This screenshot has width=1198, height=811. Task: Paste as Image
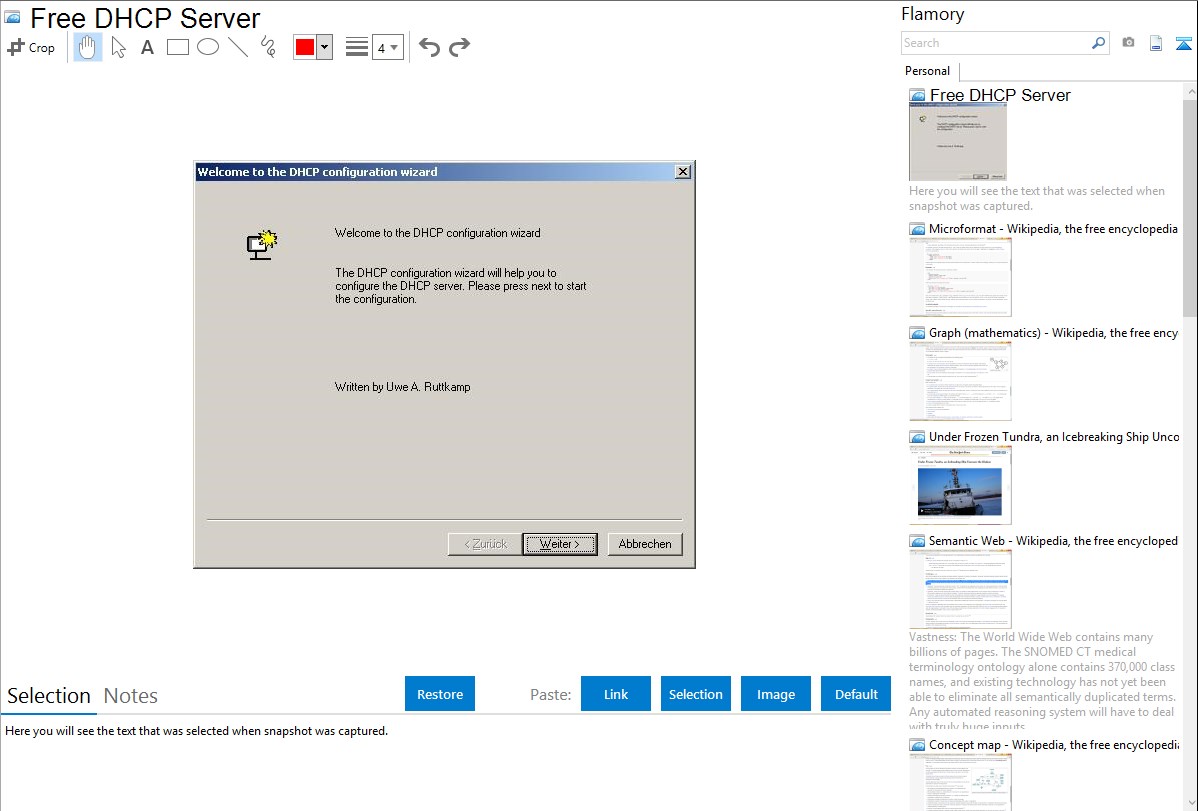click(776, 694)
